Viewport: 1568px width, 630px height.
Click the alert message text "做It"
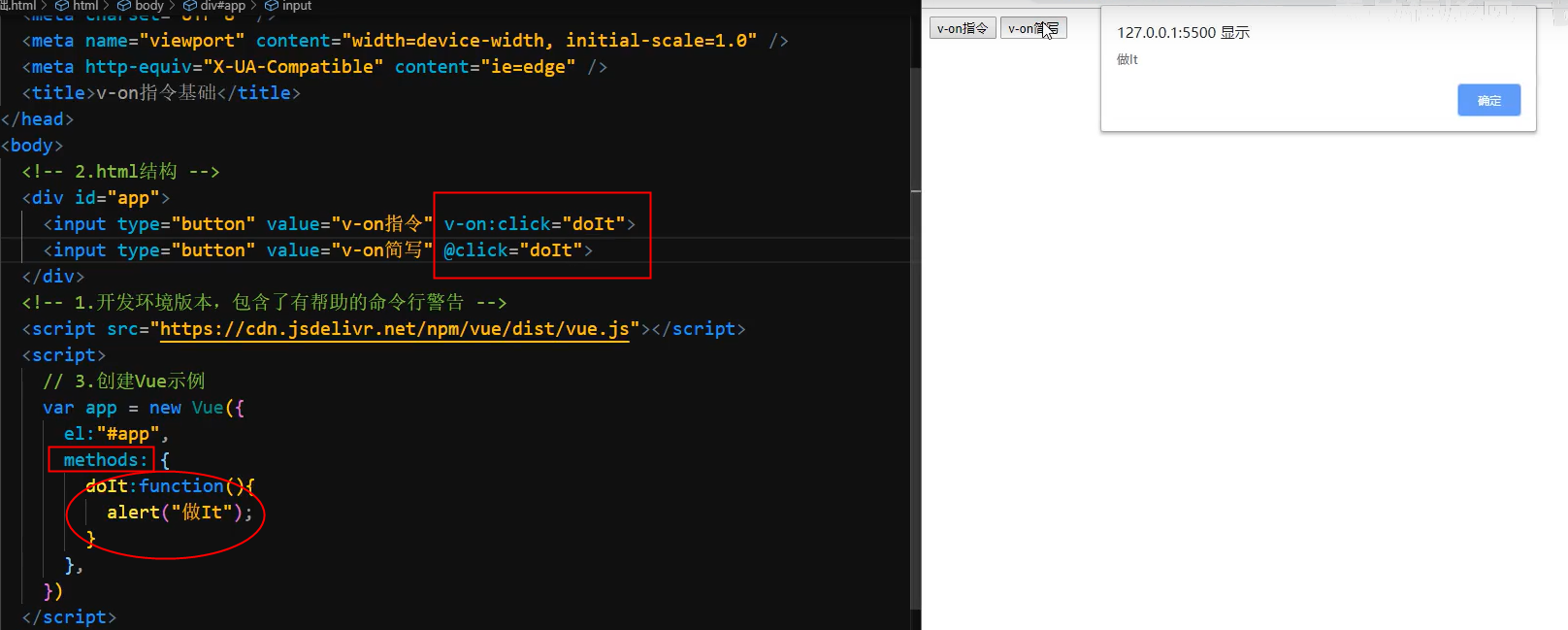[1127, 59]
